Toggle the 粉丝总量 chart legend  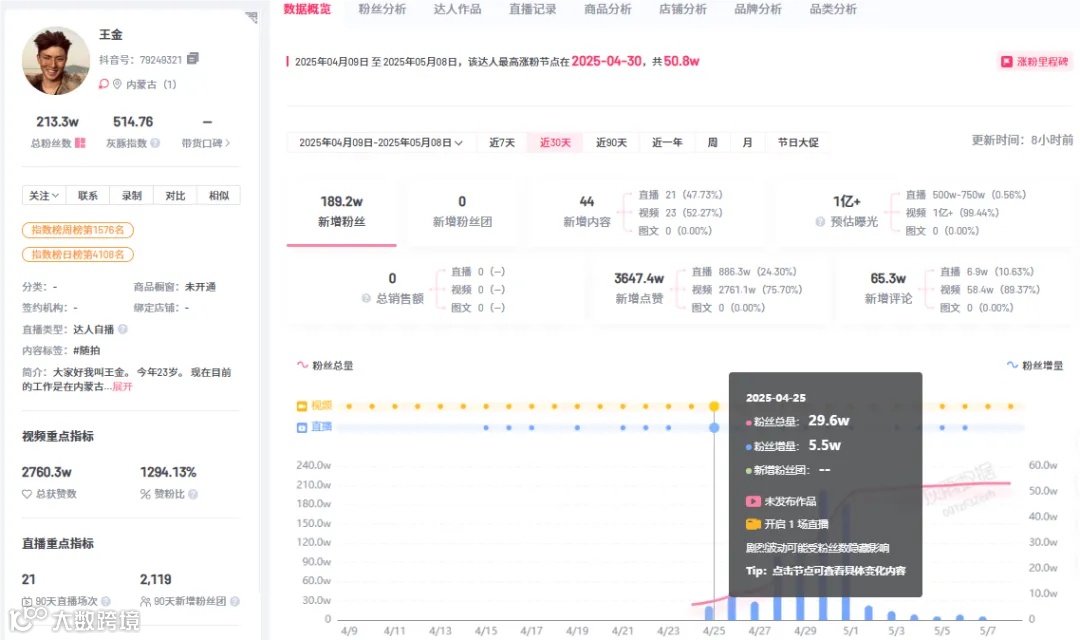[324, 365]
